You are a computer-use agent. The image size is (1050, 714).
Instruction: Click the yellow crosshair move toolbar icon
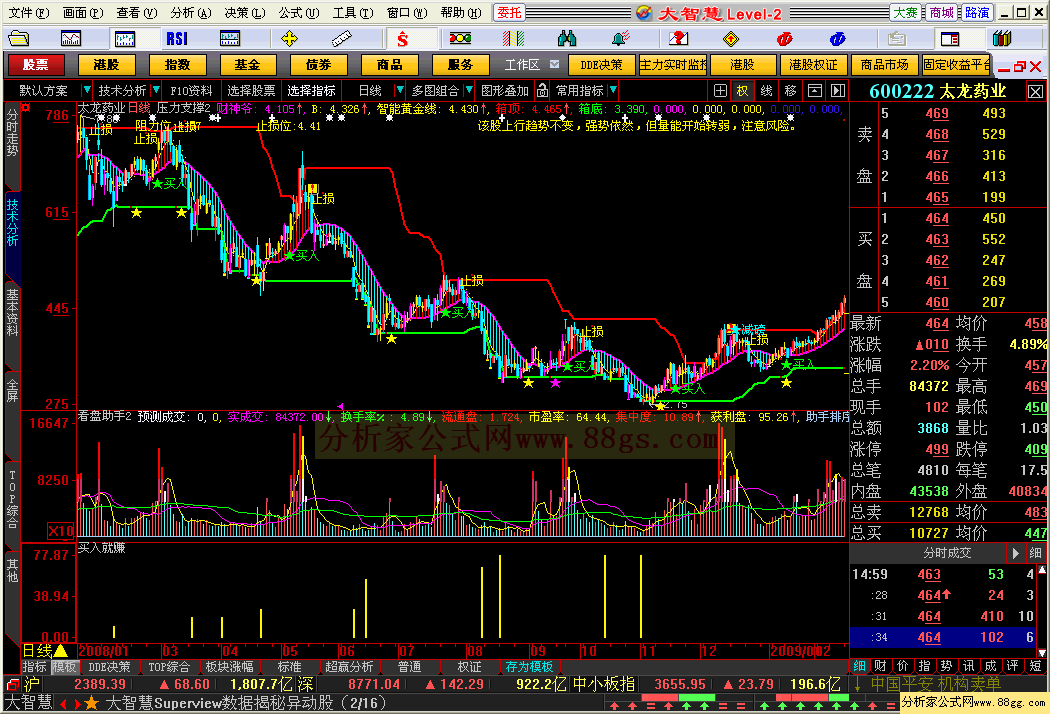pyautogui.click(x=289, y=39)
